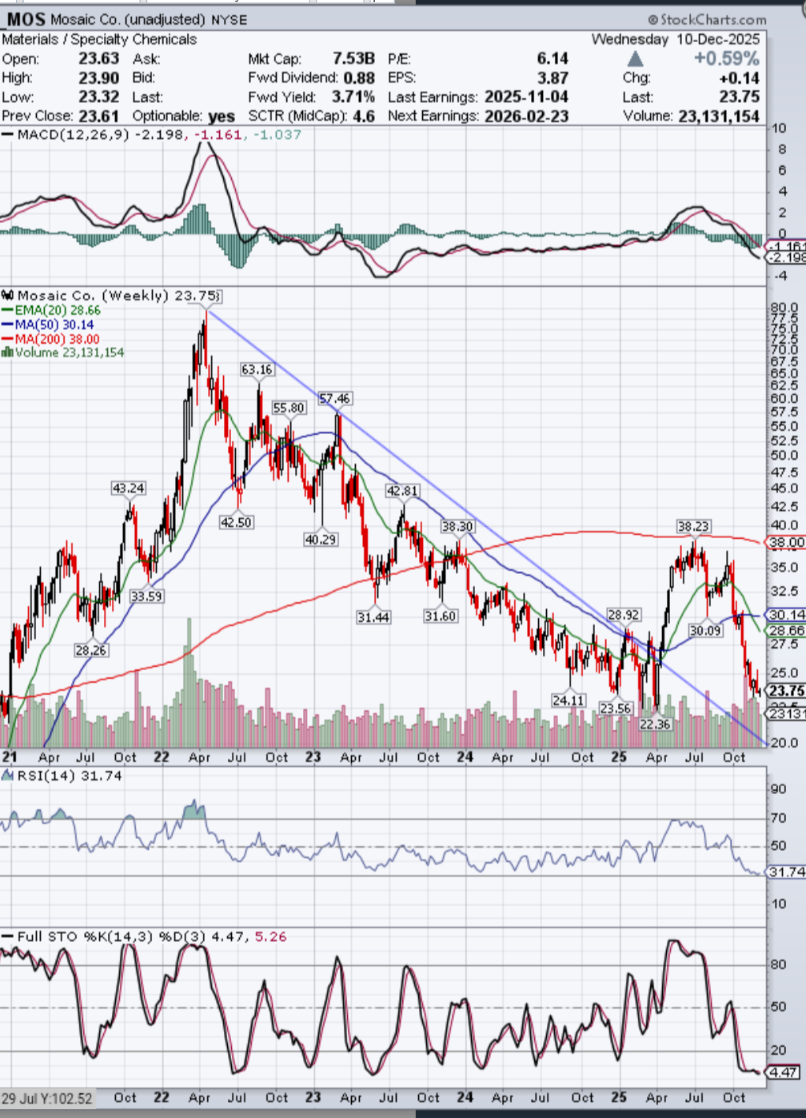This screenshot has width=806, height=1118.
Task: Click the +0.59% percent change value
Action: click(x=726, y=58)
